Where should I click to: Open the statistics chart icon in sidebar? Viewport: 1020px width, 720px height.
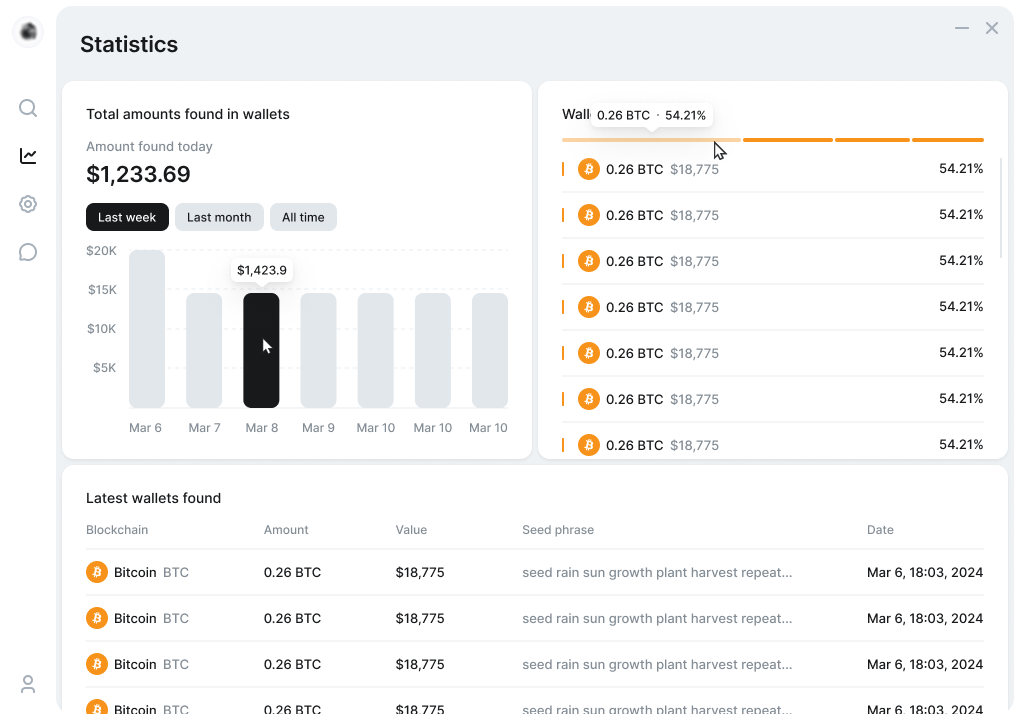(x=28, y=156)
